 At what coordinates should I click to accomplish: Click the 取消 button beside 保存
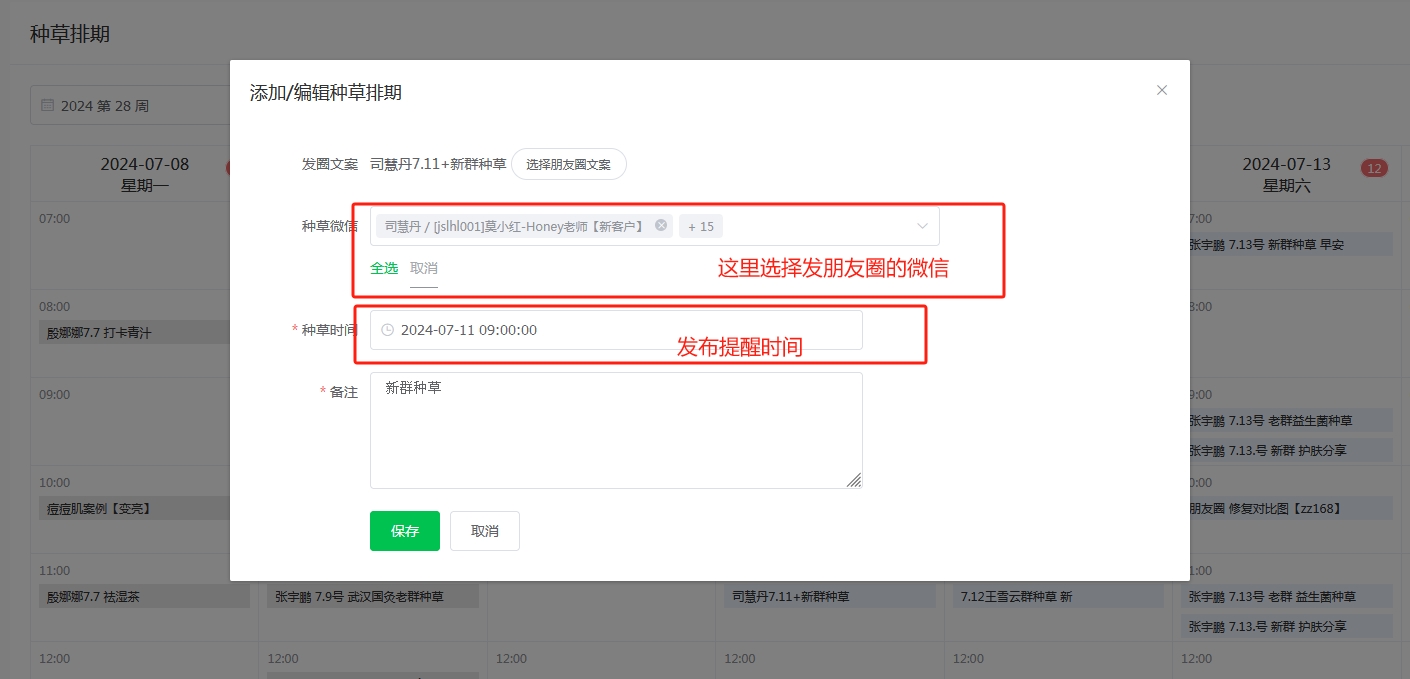pos(485,531)
